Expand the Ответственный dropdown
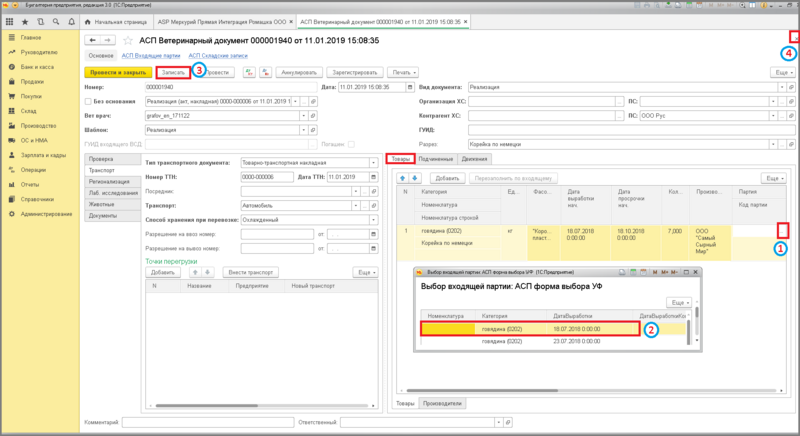 [498, 422]
